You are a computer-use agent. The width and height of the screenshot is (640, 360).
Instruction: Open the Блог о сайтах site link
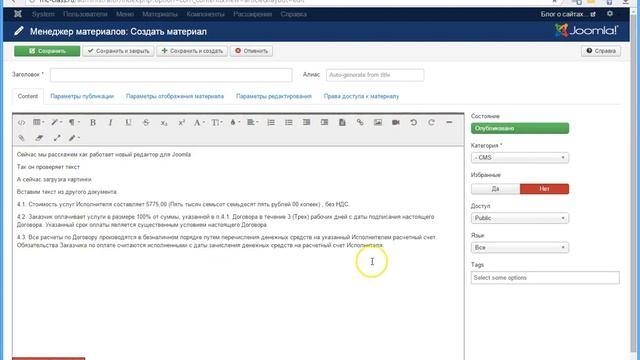[x=568, y=14]
